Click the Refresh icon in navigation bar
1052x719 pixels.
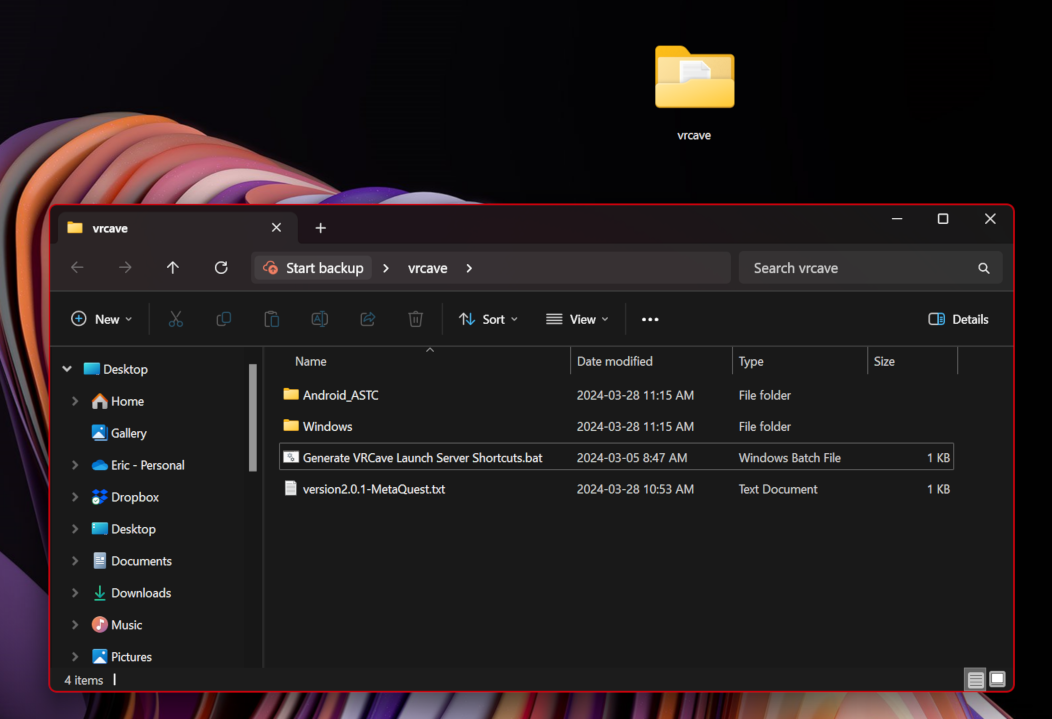point(221,268)
